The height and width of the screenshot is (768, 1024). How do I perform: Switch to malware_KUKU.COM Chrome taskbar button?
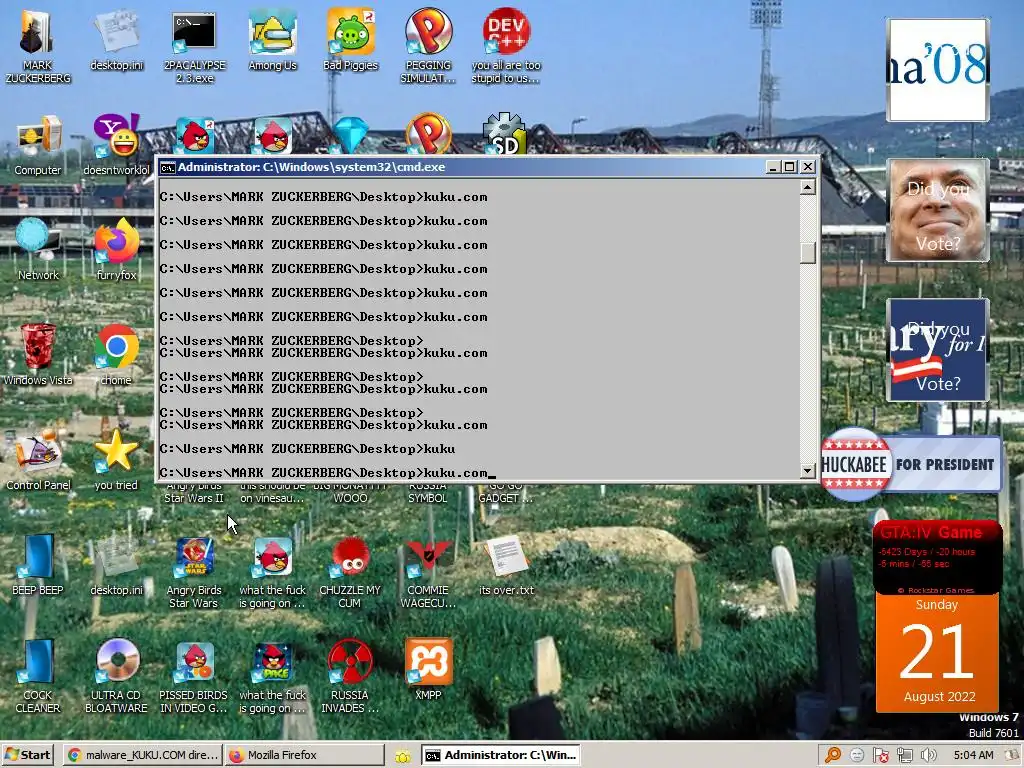pyautogui.click(x=143, y=755)
